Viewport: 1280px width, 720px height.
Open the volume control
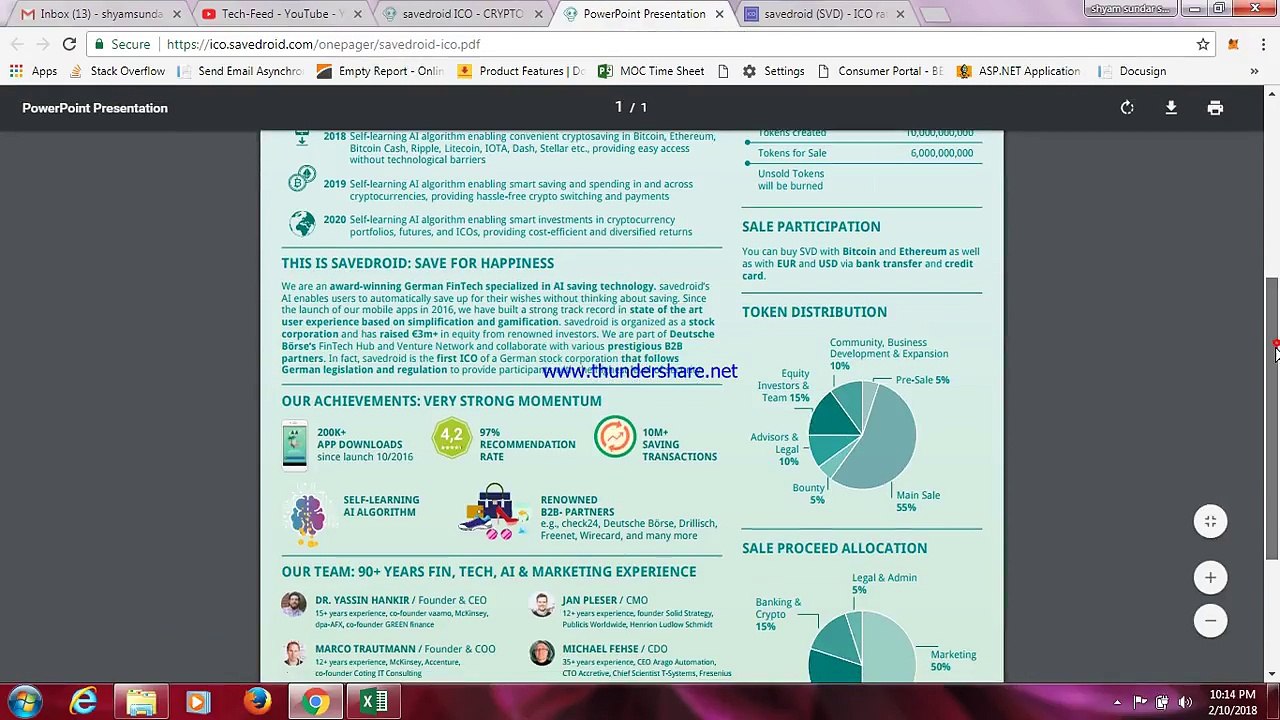[x=1185, y=702]
